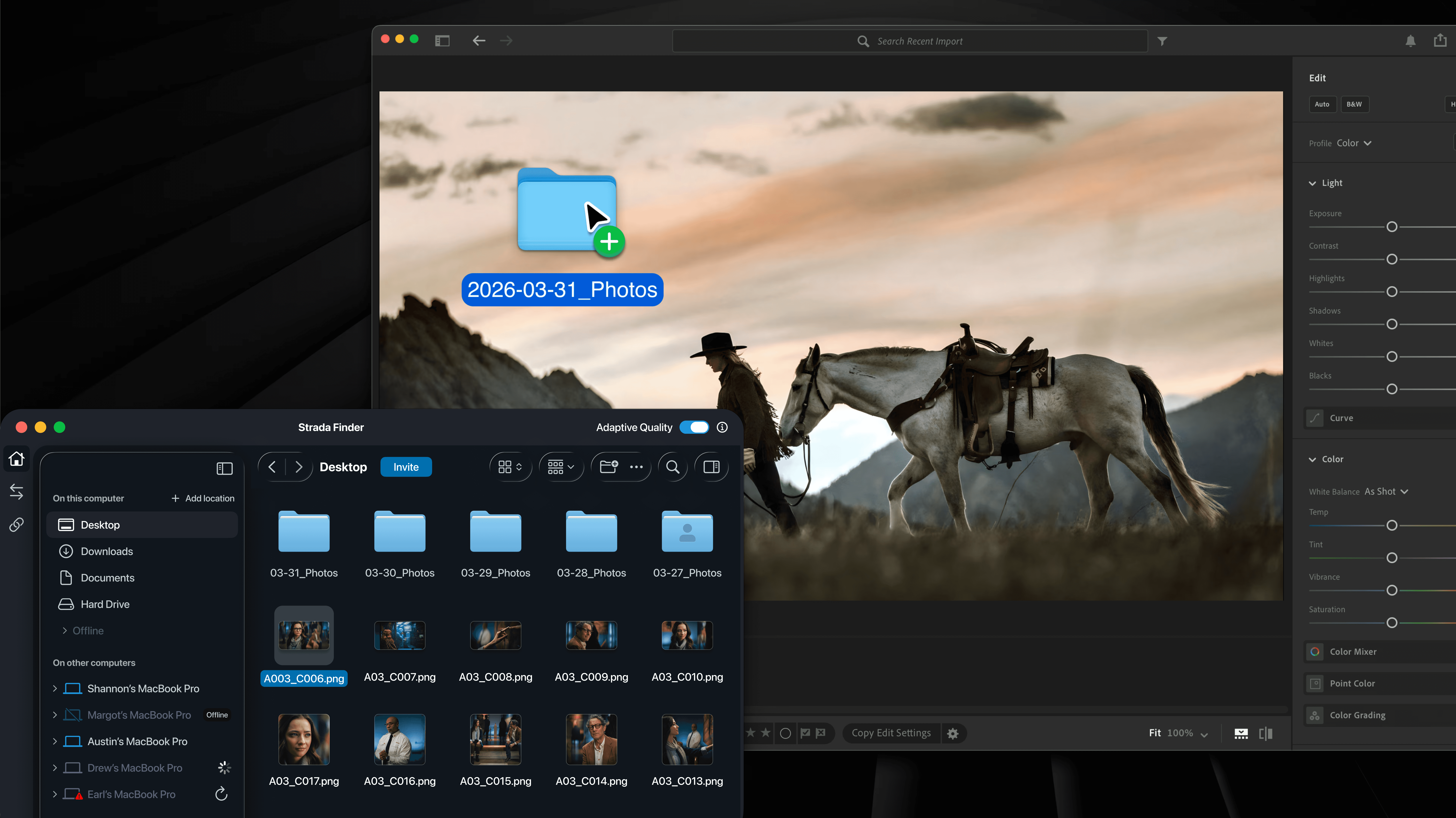Screen dimensions: 1456x818
Task: Open Copy Edit Settings gear options
Action: 953,733
